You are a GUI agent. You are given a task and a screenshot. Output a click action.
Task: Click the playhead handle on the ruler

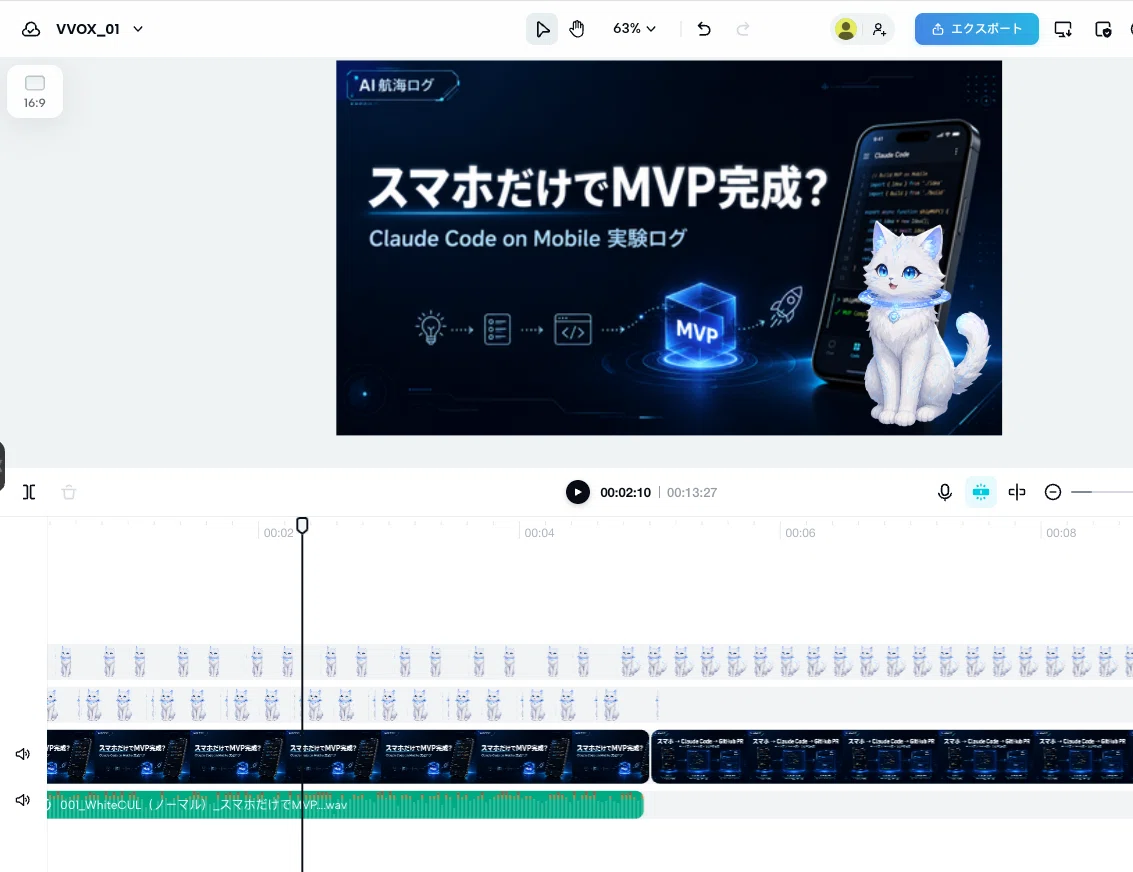tap(302, 525)
